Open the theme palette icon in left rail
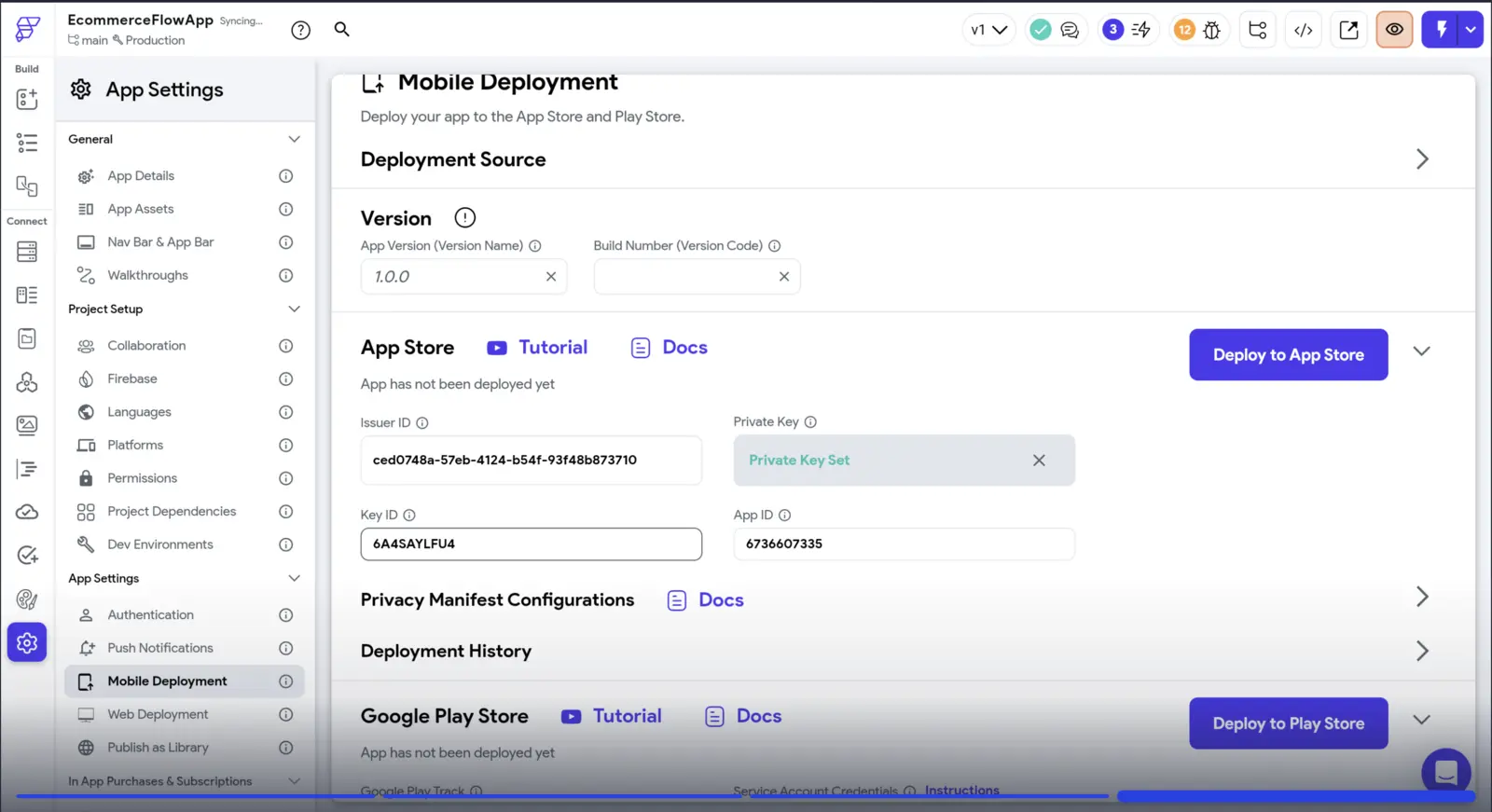 pyautogui.click(x=27, y=599)
